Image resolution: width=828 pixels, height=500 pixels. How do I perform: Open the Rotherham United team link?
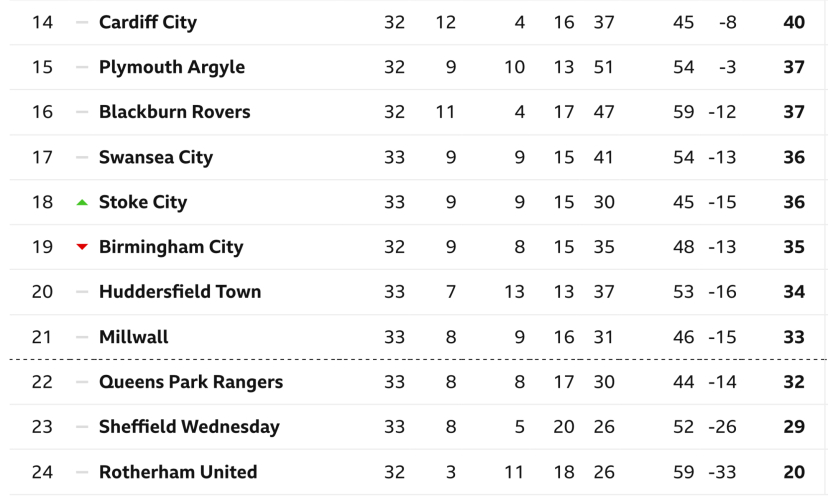pos(178,472)
